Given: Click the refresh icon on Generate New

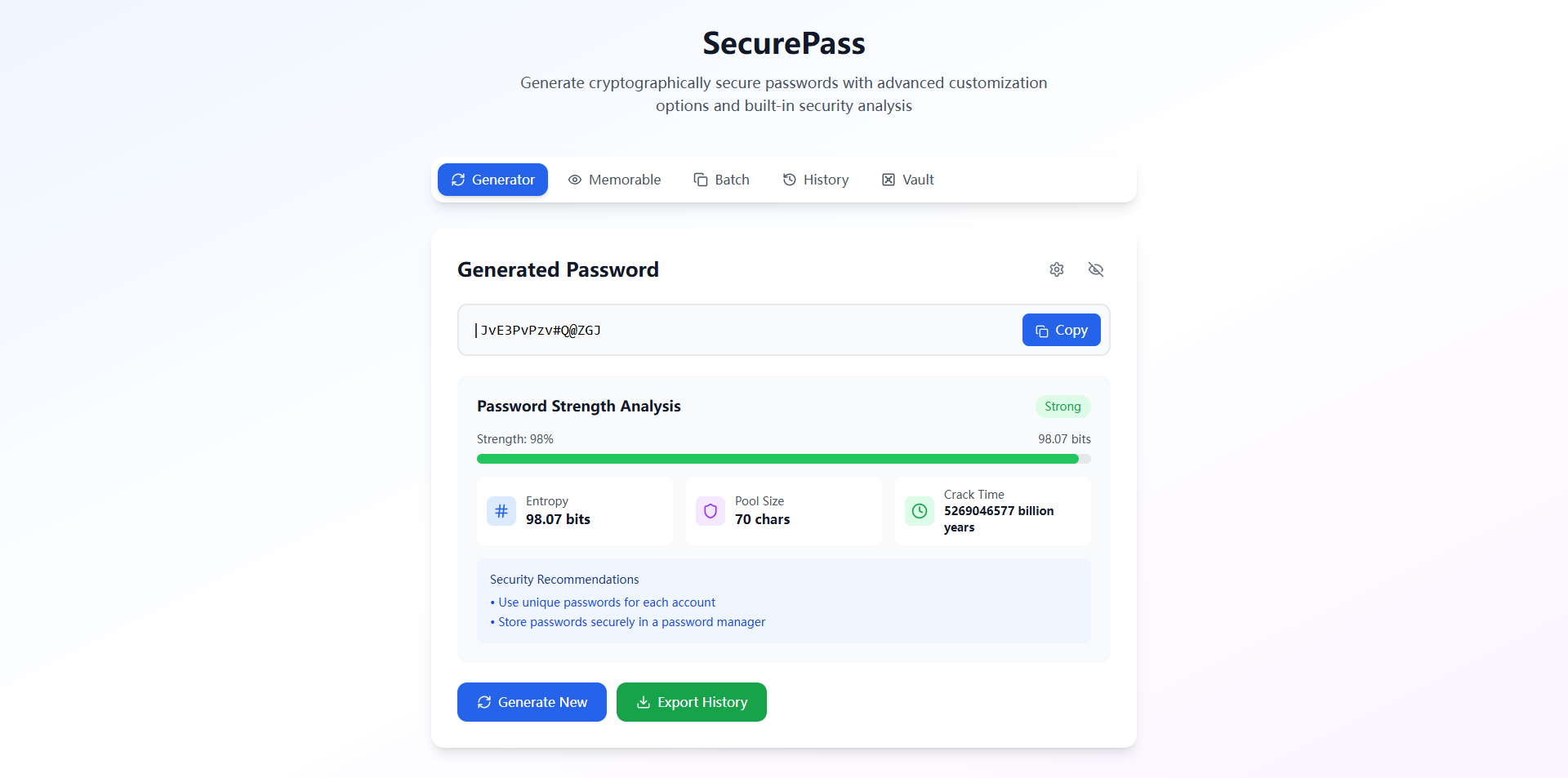Looking at the screenshot, I should click(x=483, y=702).
